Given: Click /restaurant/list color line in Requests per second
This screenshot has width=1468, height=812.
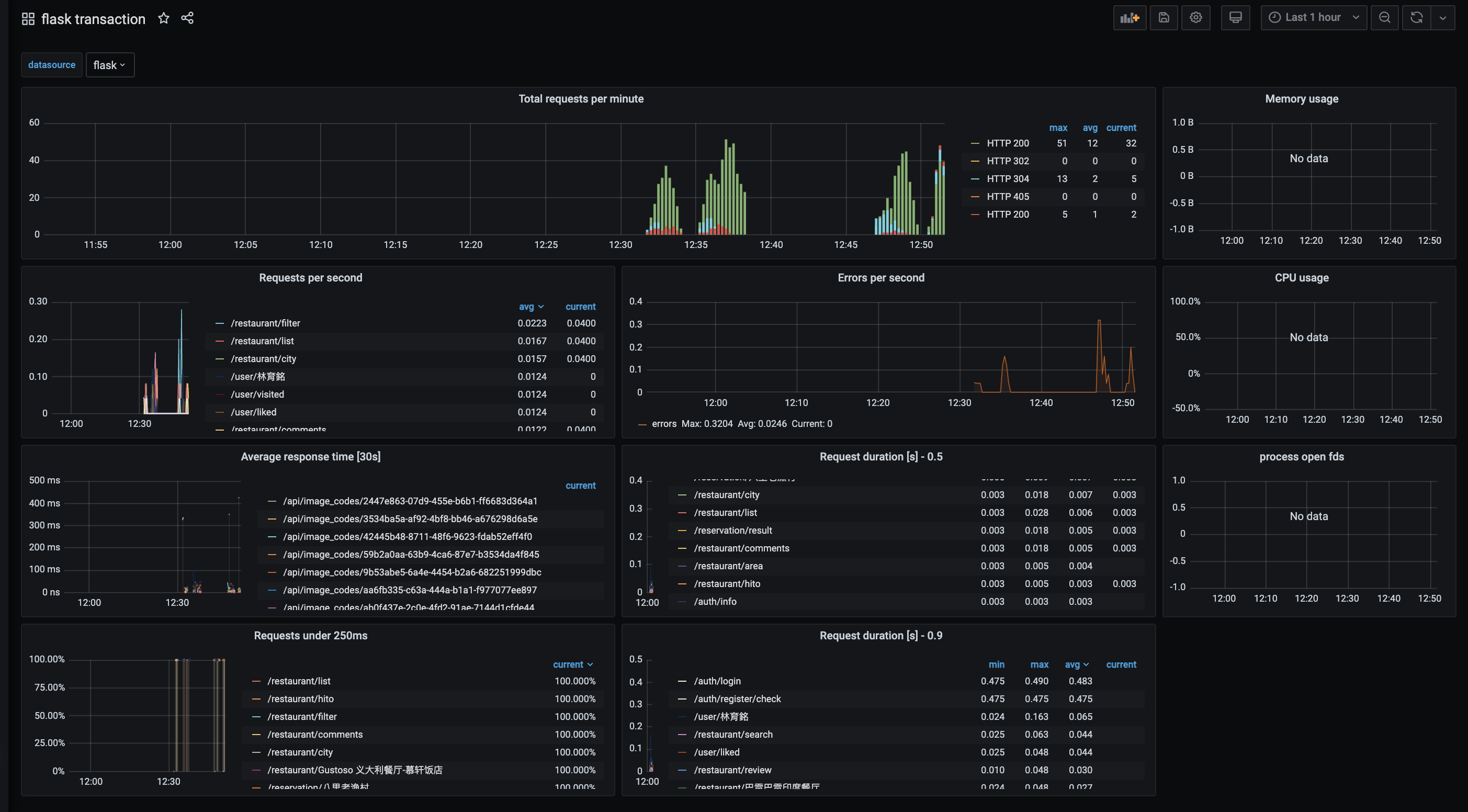Looking at the screenshot, I should coord(219,341).
